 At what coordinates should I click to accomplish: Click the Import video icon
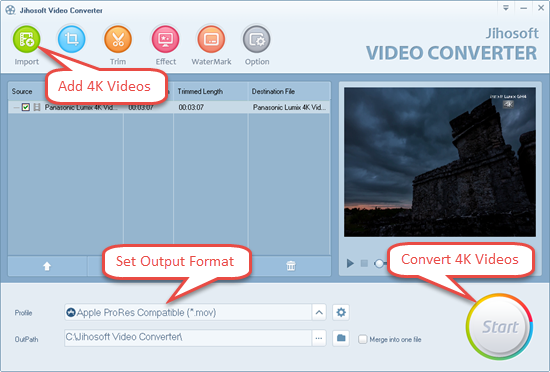(27, 39)
